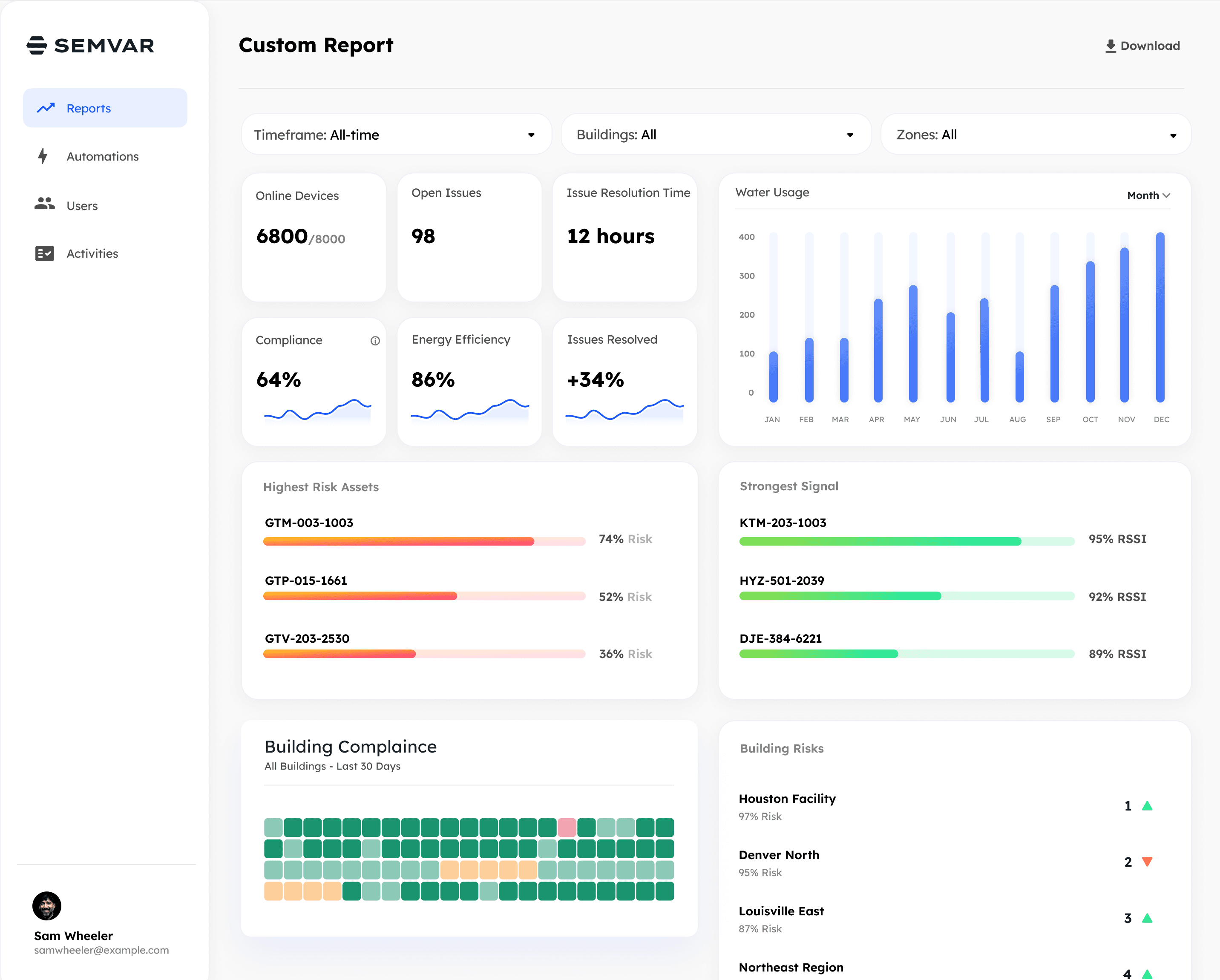Click the Activities checklist icon
The image size is (1220, 980).
click(x=44, y=253)
